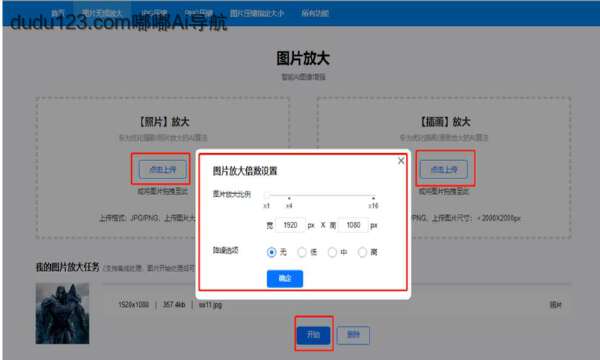Open the 图片压缩指定大小 menu item
600x360 pixels.
[257, 13]
